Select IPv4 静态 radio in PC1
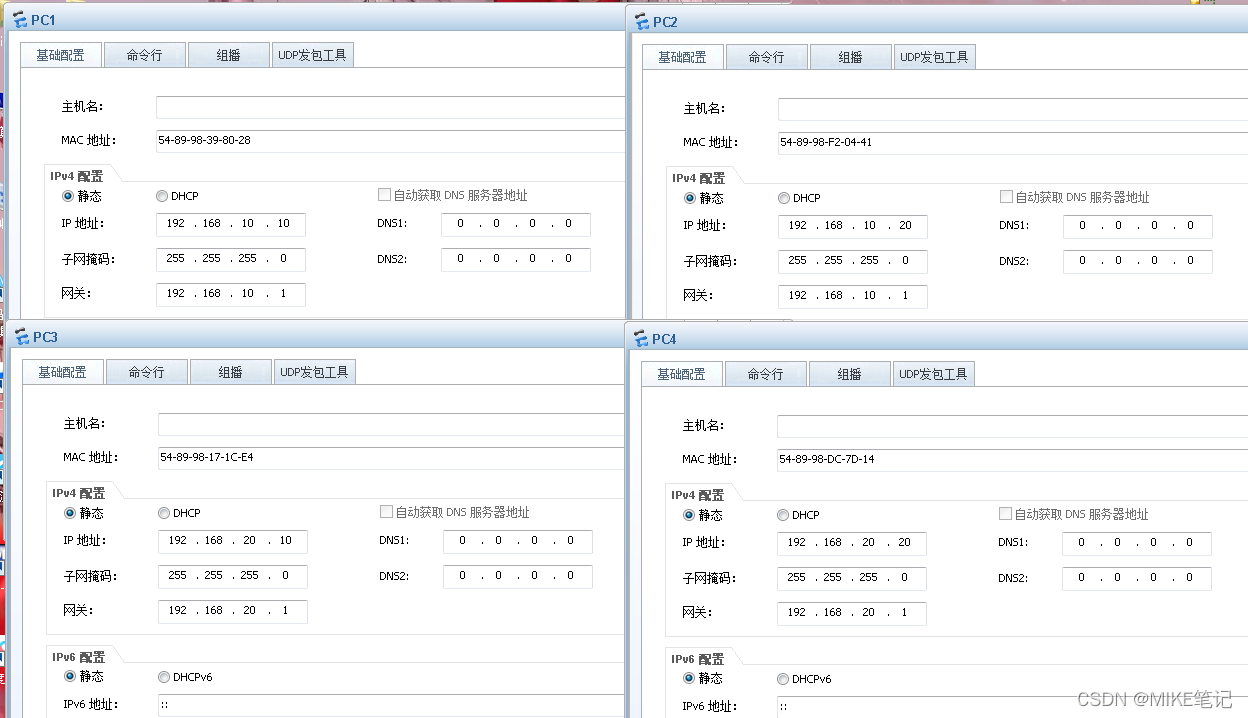 68,196
